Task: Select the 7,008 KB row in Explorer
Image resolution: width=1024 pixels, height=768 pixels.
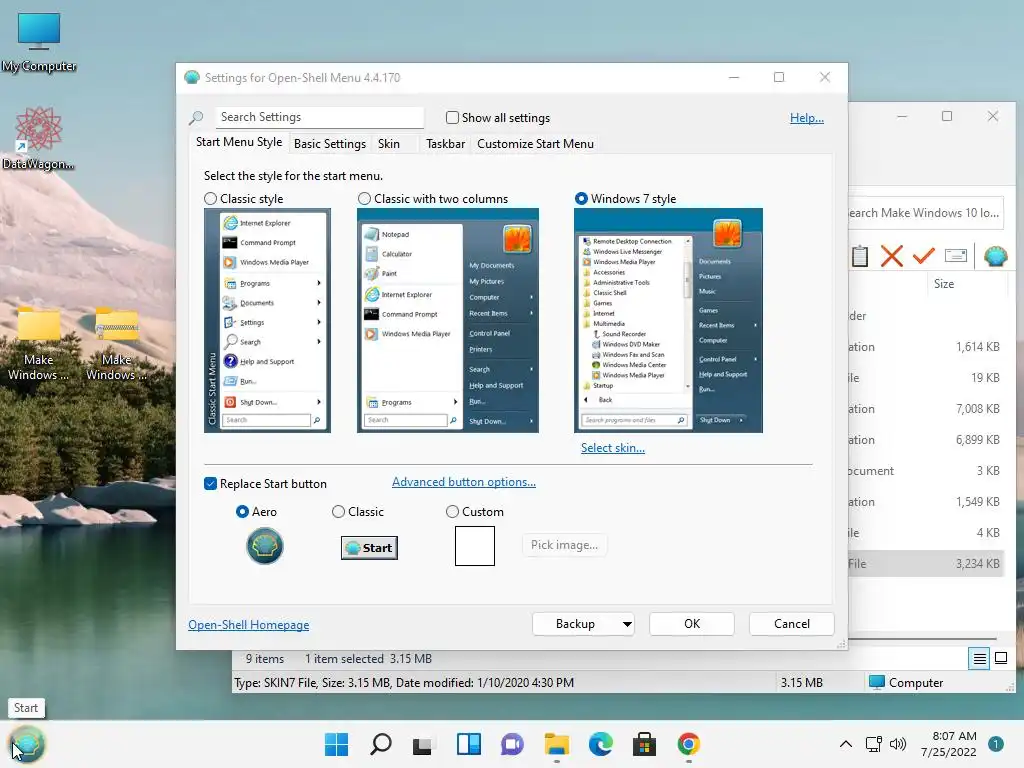Action: click(926, 409)
